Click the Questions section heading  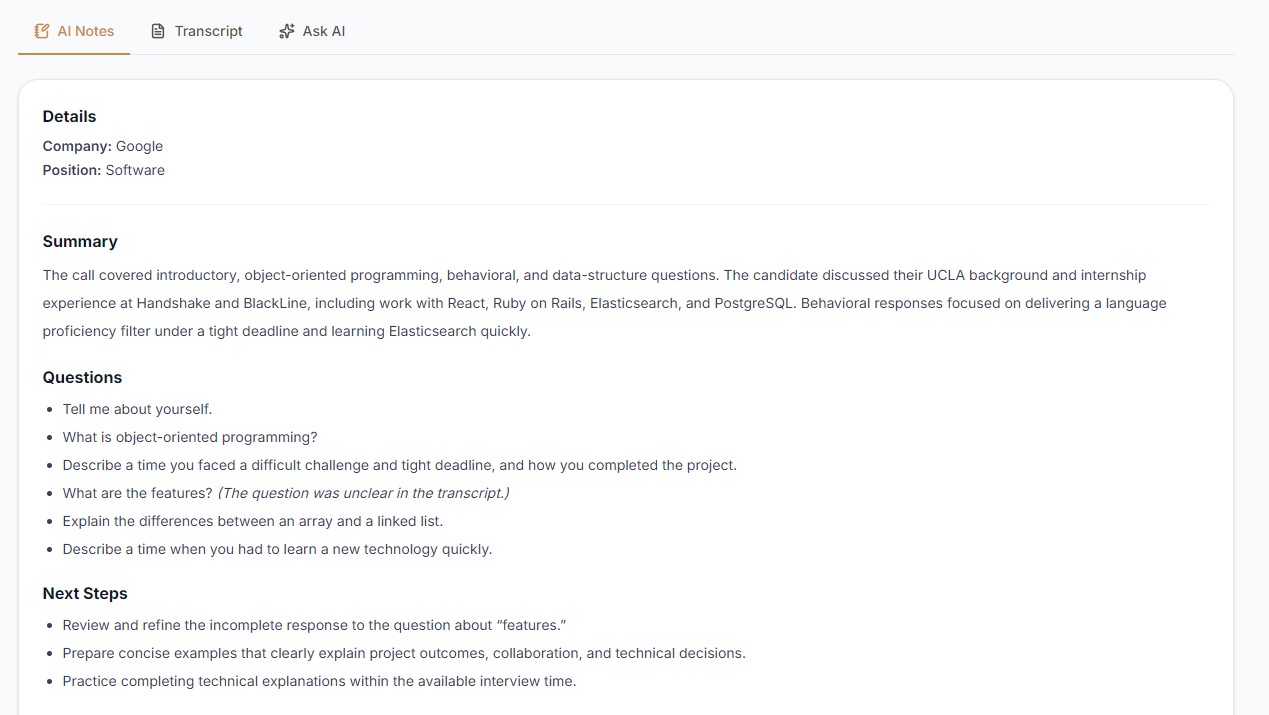point(82,378)
